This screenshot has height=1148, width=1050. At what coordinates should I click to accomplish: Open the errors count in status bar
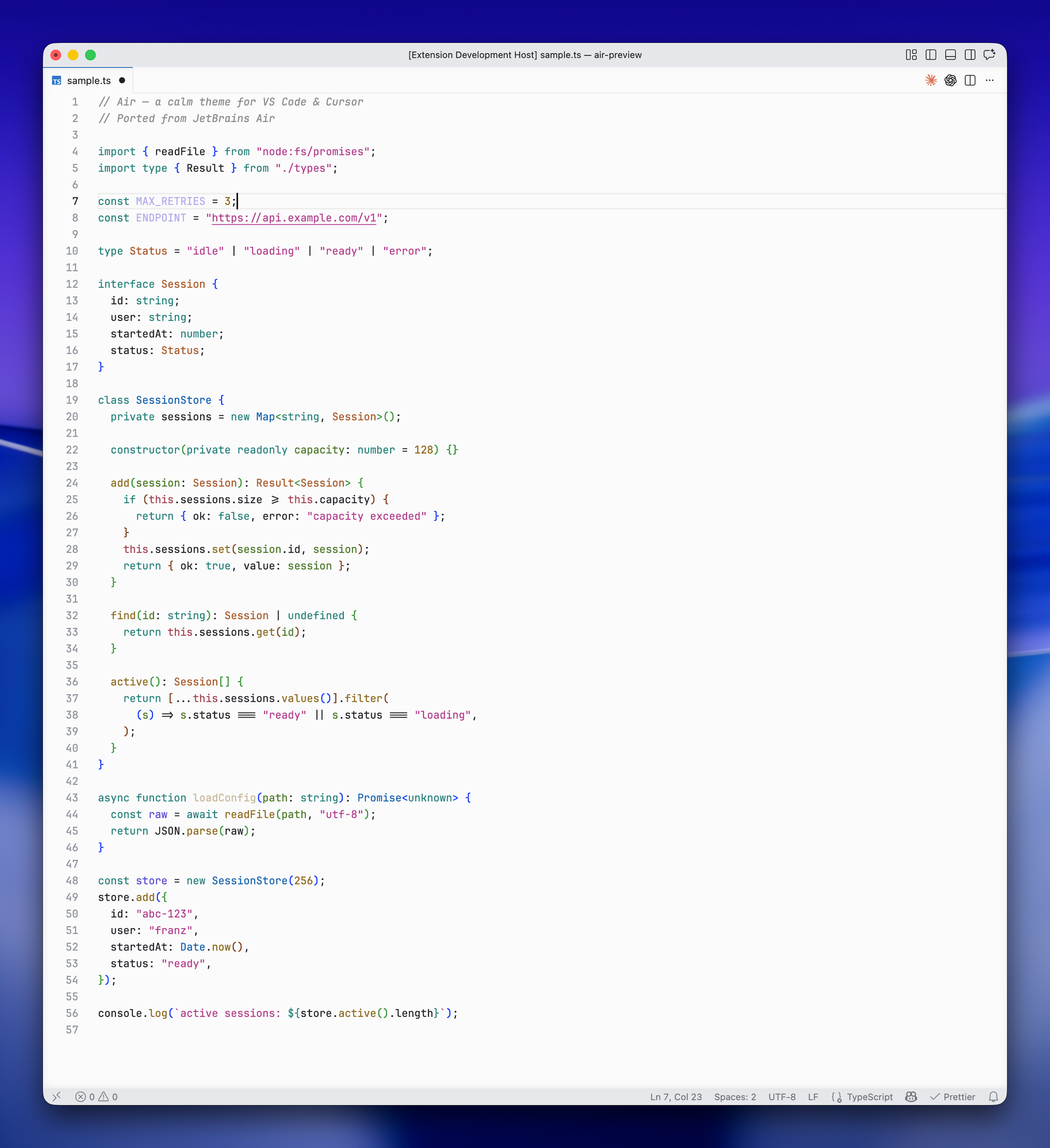click(85, 1097)
